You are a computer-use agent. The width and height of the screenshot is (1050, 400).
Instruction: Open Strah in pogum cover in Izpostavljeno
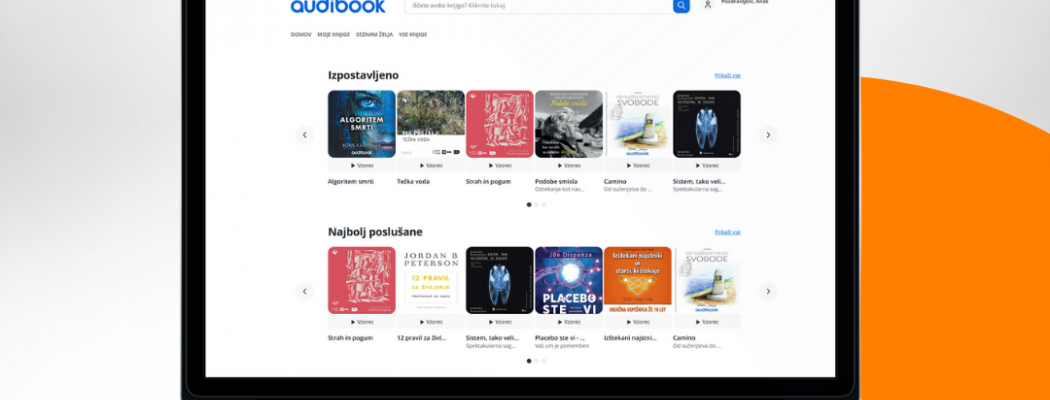click(500, 124)
